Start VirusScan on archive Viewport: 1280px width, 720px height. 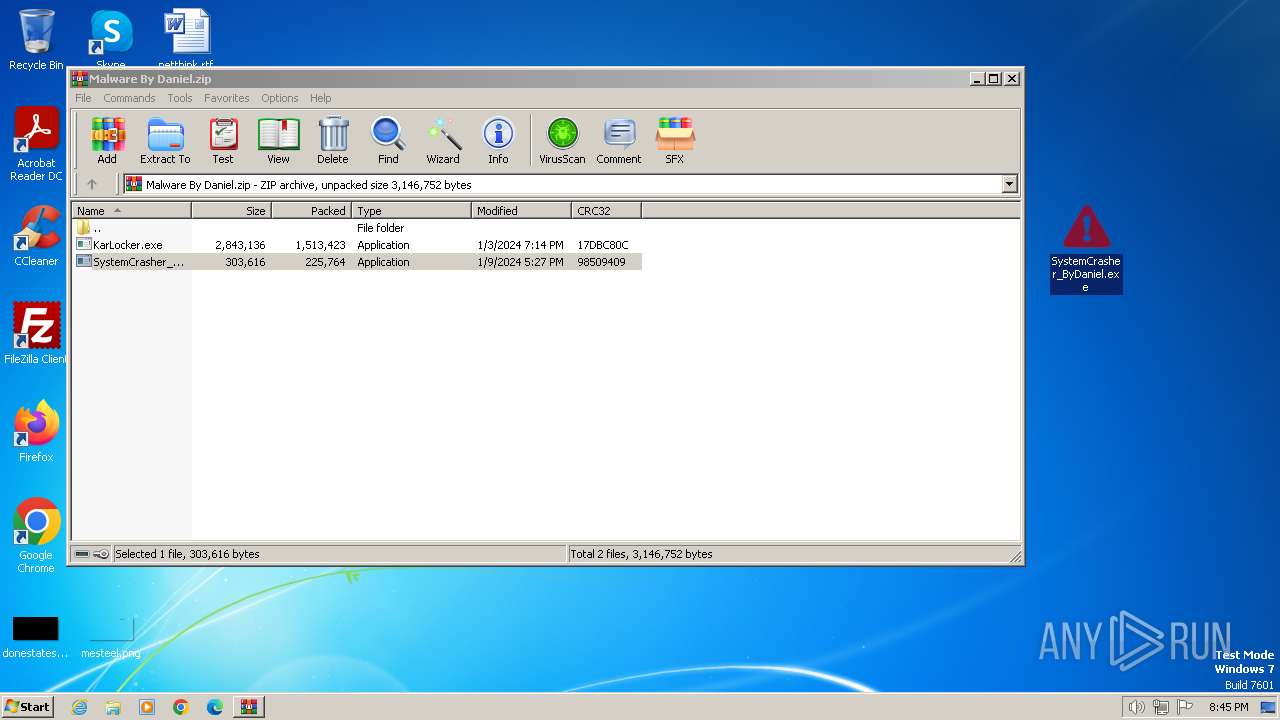pyautogui.click(x=562, y=141)
